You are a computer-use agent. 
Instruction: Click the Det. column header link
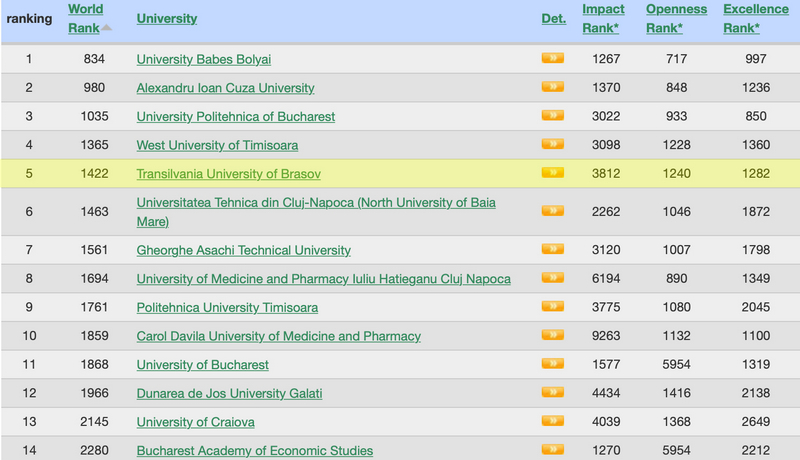pyautogui.click(x=553, y=18)
